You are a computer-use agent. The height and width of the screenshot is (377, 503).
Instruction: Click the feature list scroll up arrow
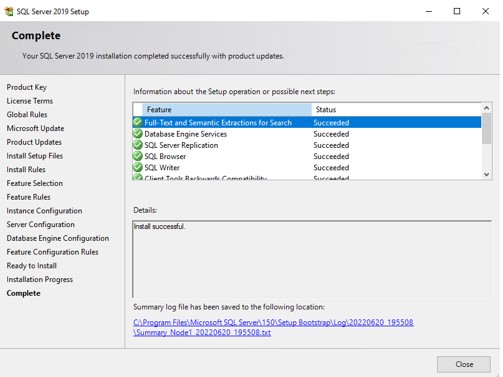coord(486,108)
